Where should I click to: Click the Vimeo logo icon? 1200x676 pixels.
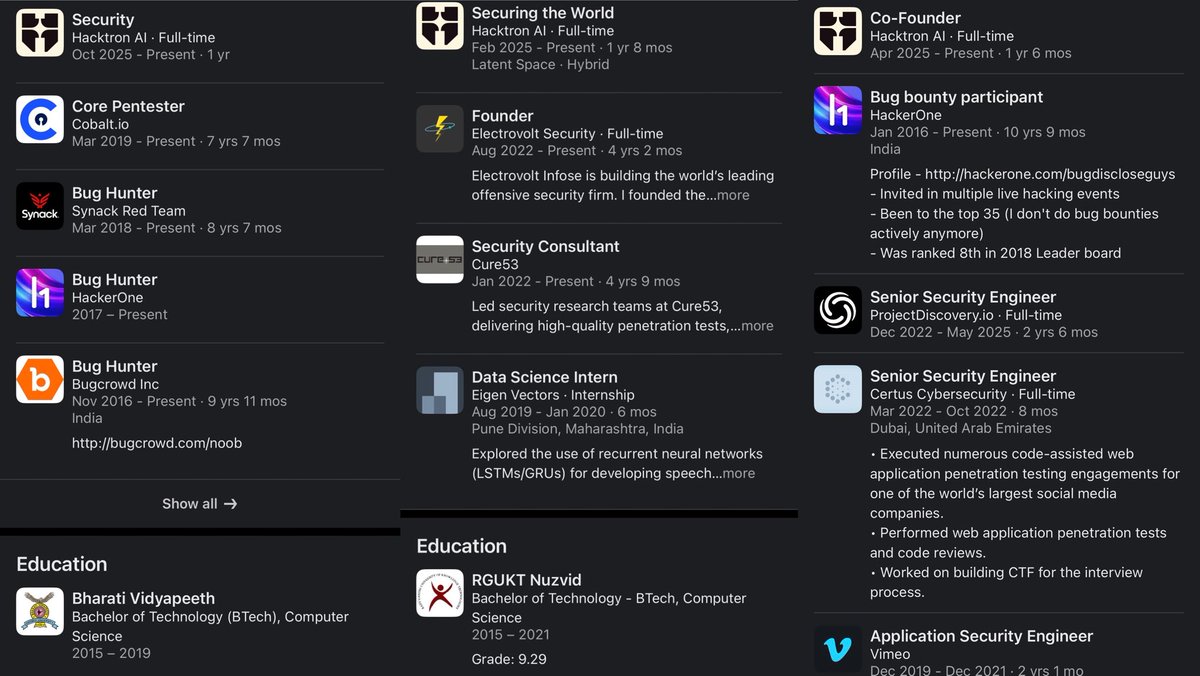838,649
